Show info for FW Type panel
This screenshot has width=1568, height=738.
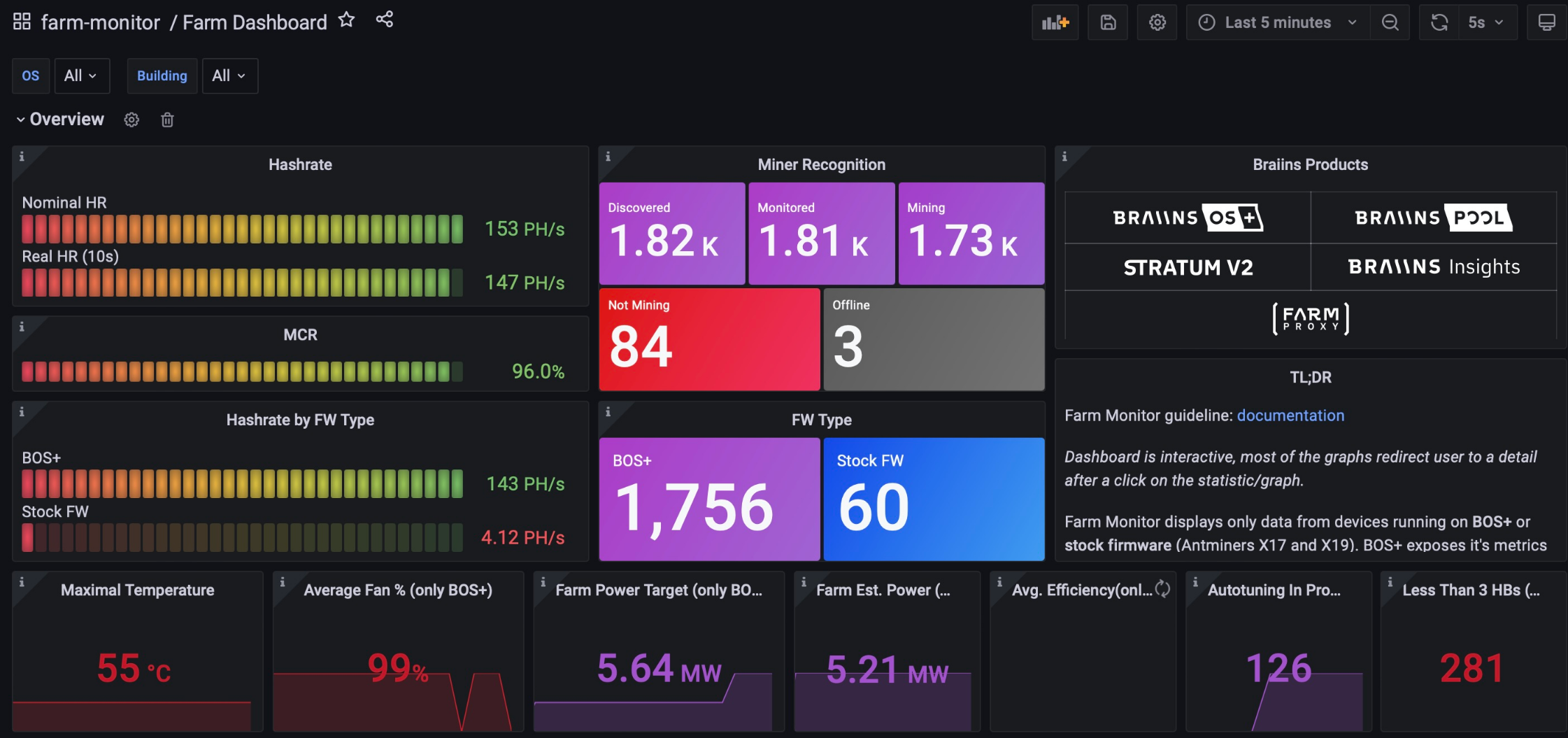click(608, 412)
